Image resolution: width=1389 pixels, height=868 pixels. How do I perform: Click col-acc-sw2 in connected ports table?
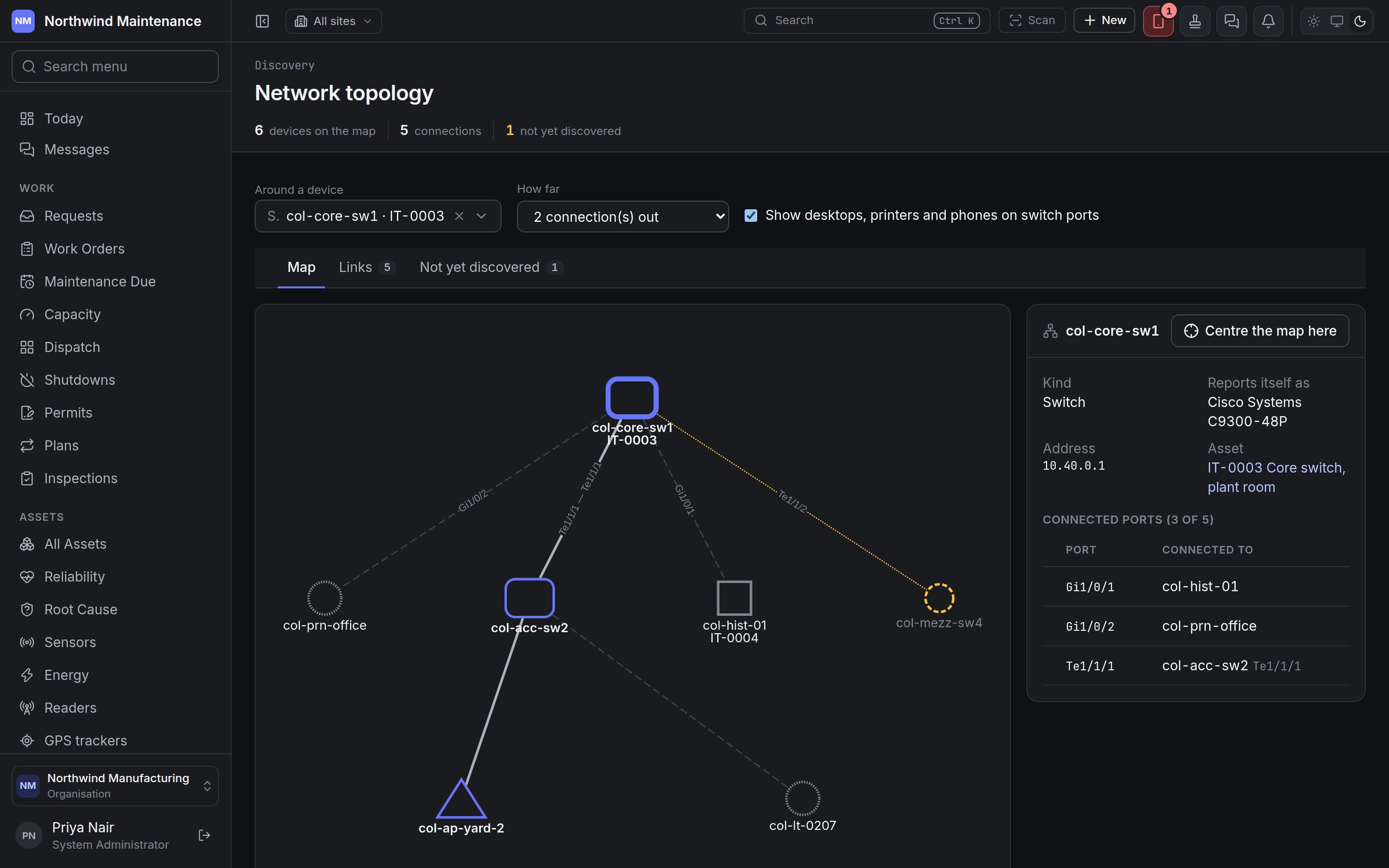coord(1205,666)
